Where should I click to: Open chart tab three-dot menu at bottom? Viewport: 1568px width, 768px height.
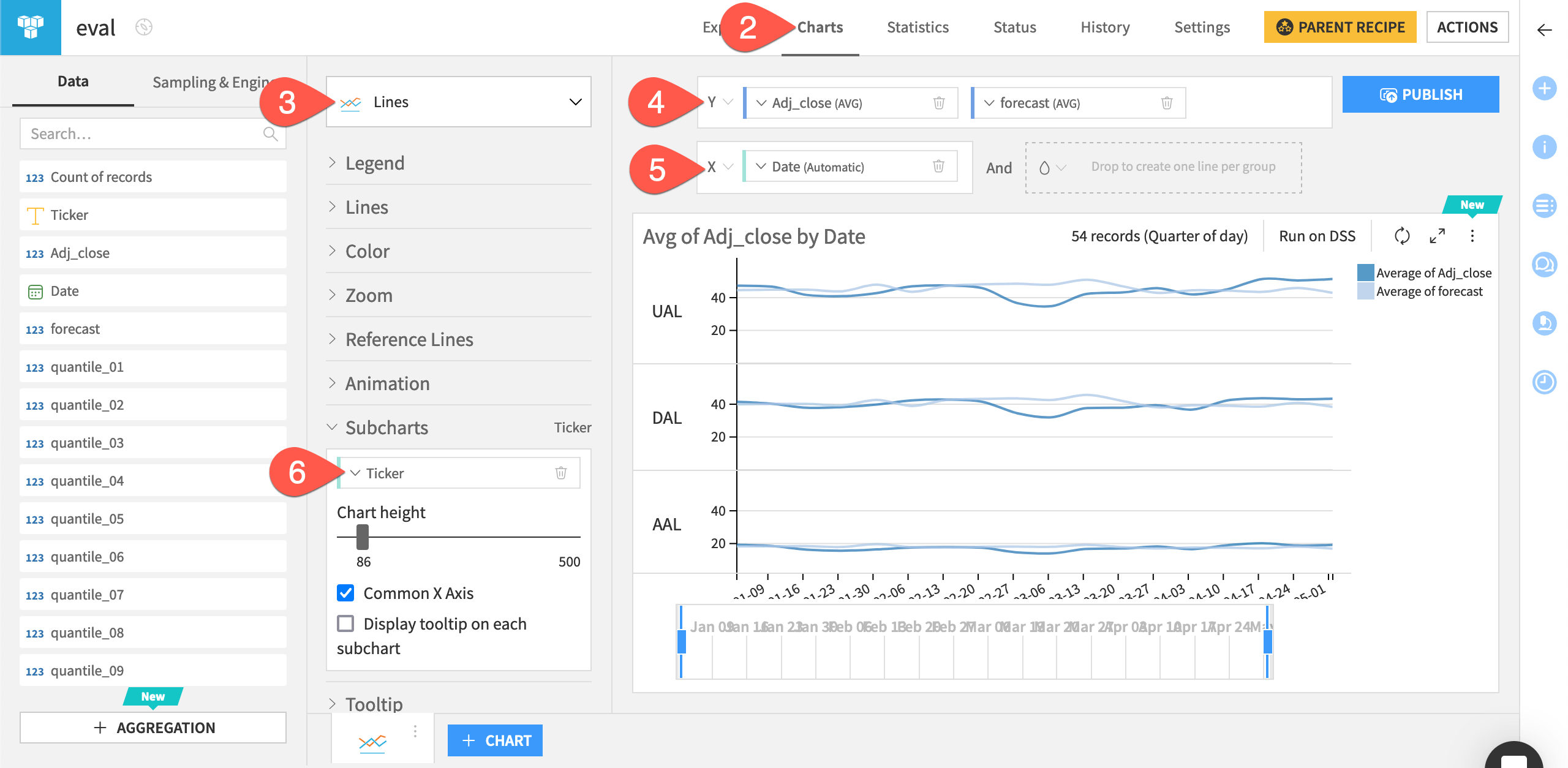(415, 731)
